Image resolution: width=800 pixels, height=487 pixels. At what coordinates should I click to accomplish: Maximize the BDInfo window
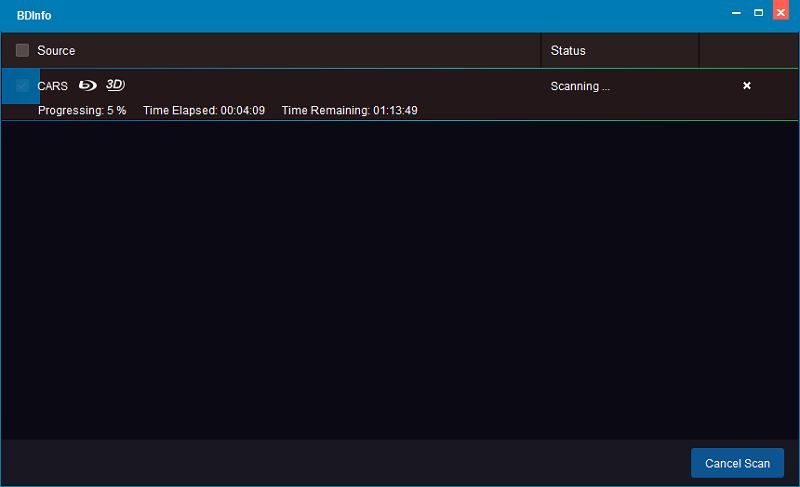[x=758, y=13]
